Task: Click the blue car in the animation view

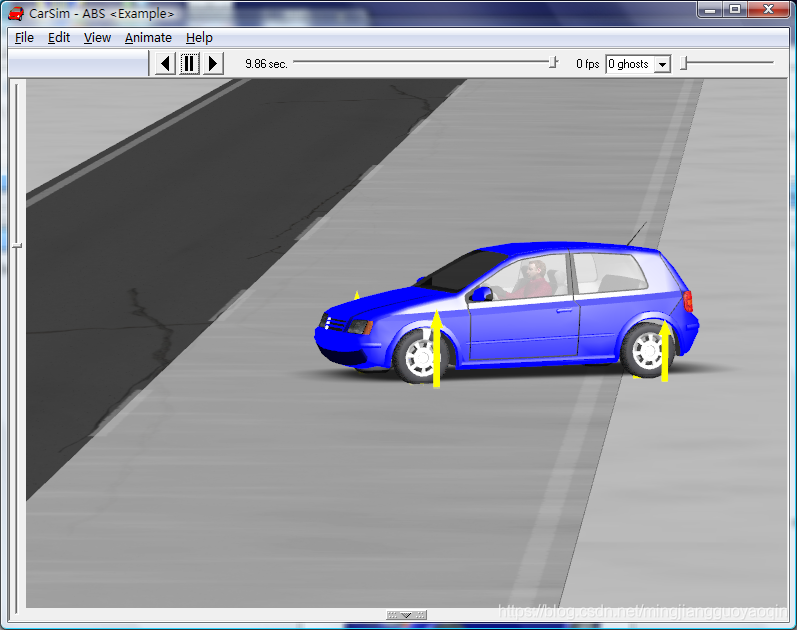Action: 506,312
